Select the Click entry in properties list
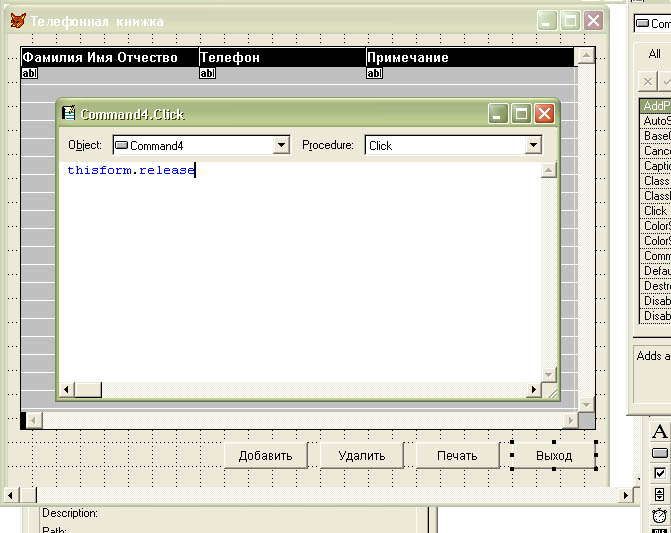 point(655,211)
